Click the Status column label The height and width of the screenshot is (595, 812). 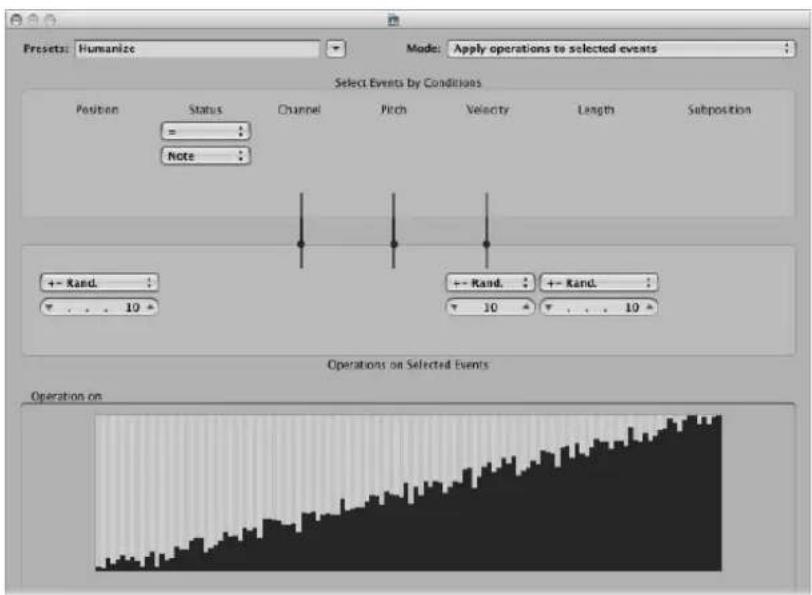[x=205, y=109]
